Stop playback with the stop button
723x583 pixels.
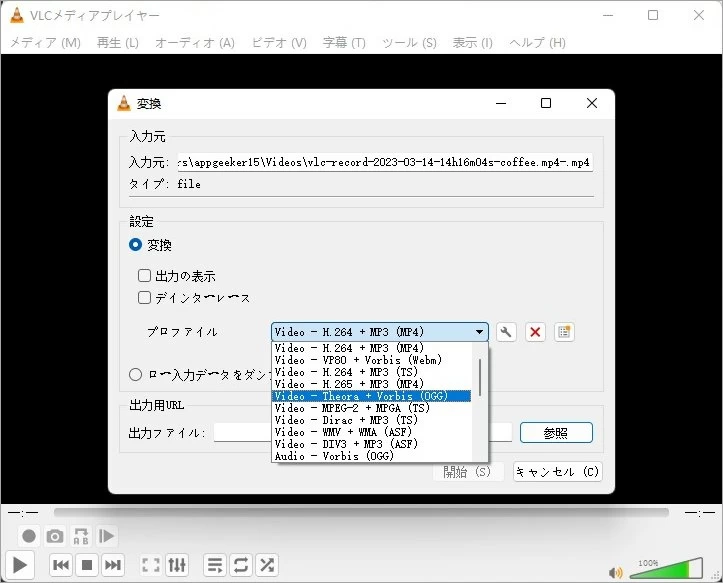tap(87, 565)
